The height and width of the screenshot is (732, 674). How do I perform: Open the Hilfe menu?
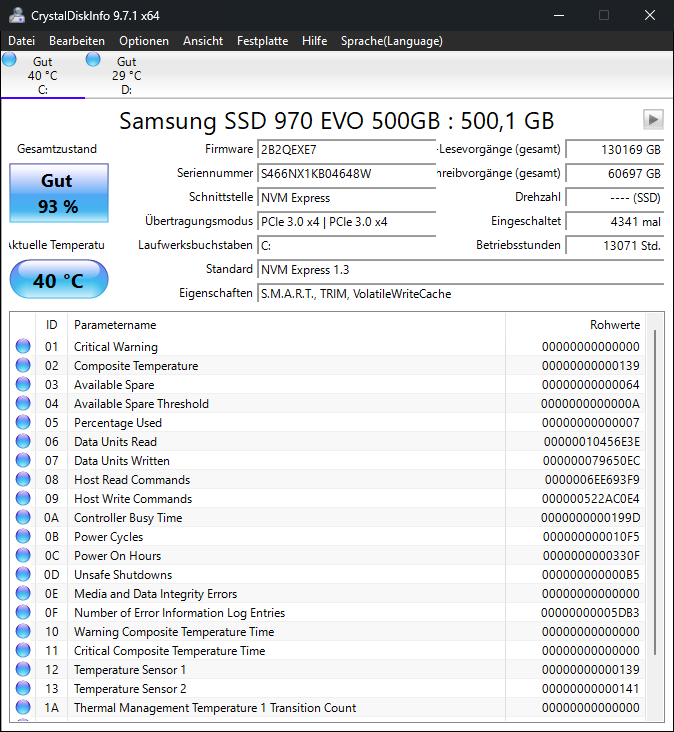314,41
